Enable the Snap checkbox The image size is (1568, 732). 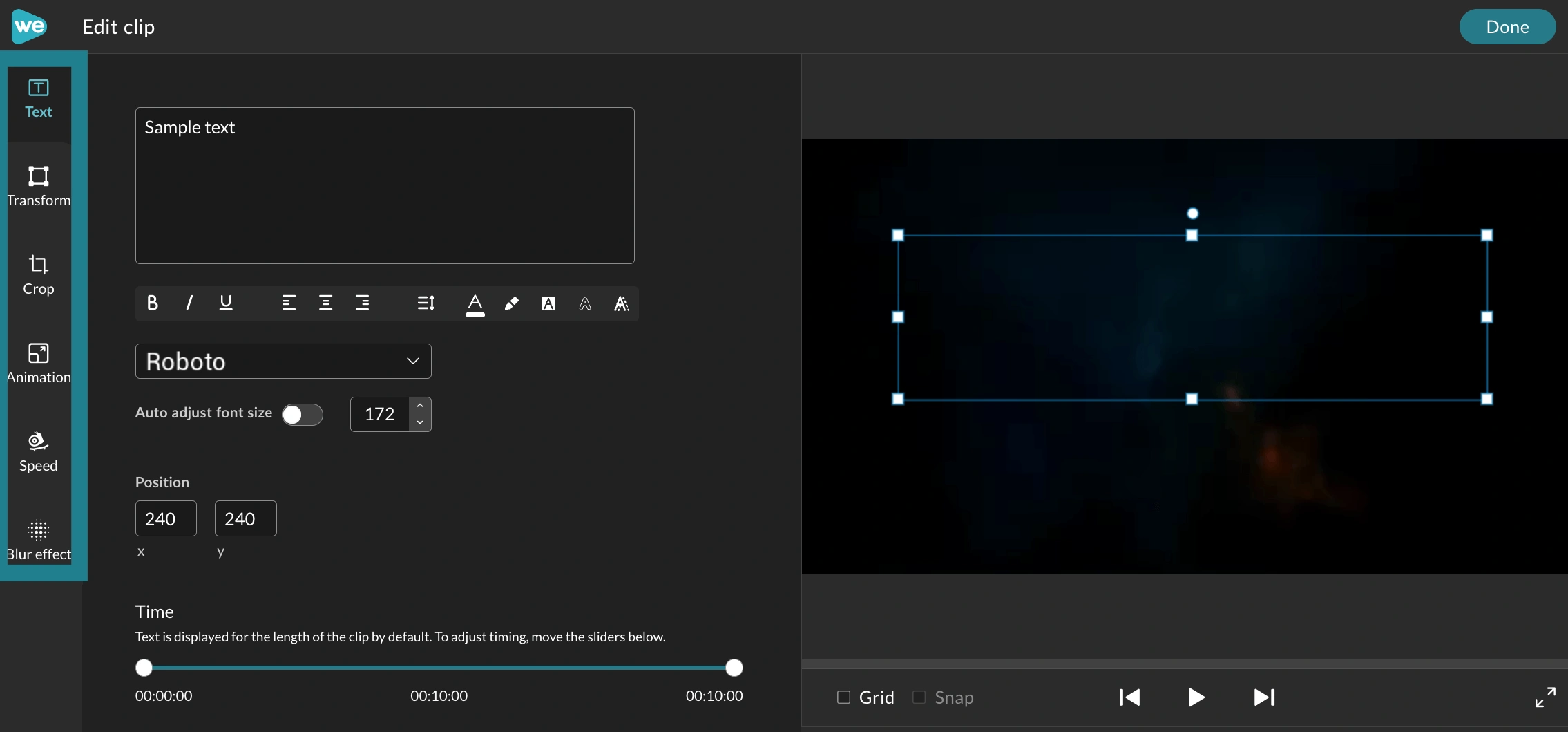click(919, 697)
